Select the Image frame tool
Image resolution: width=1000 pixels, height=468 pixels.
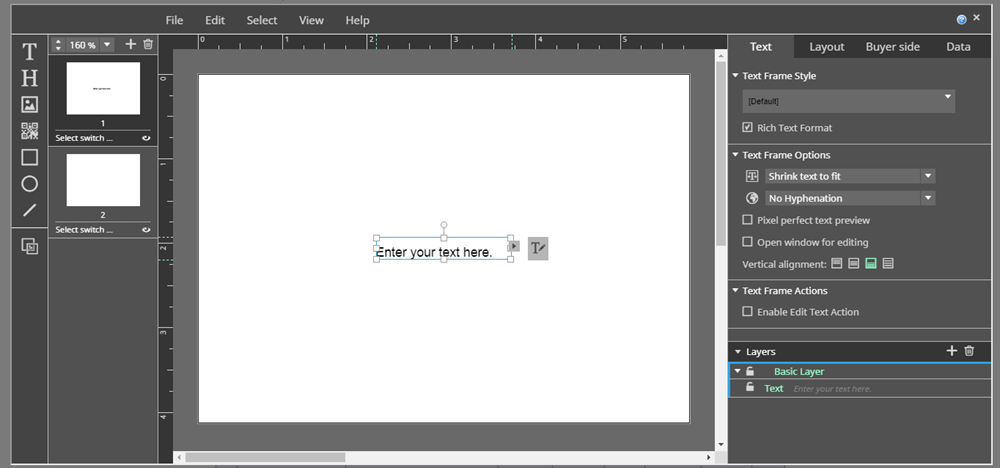(x=29, y=104)
